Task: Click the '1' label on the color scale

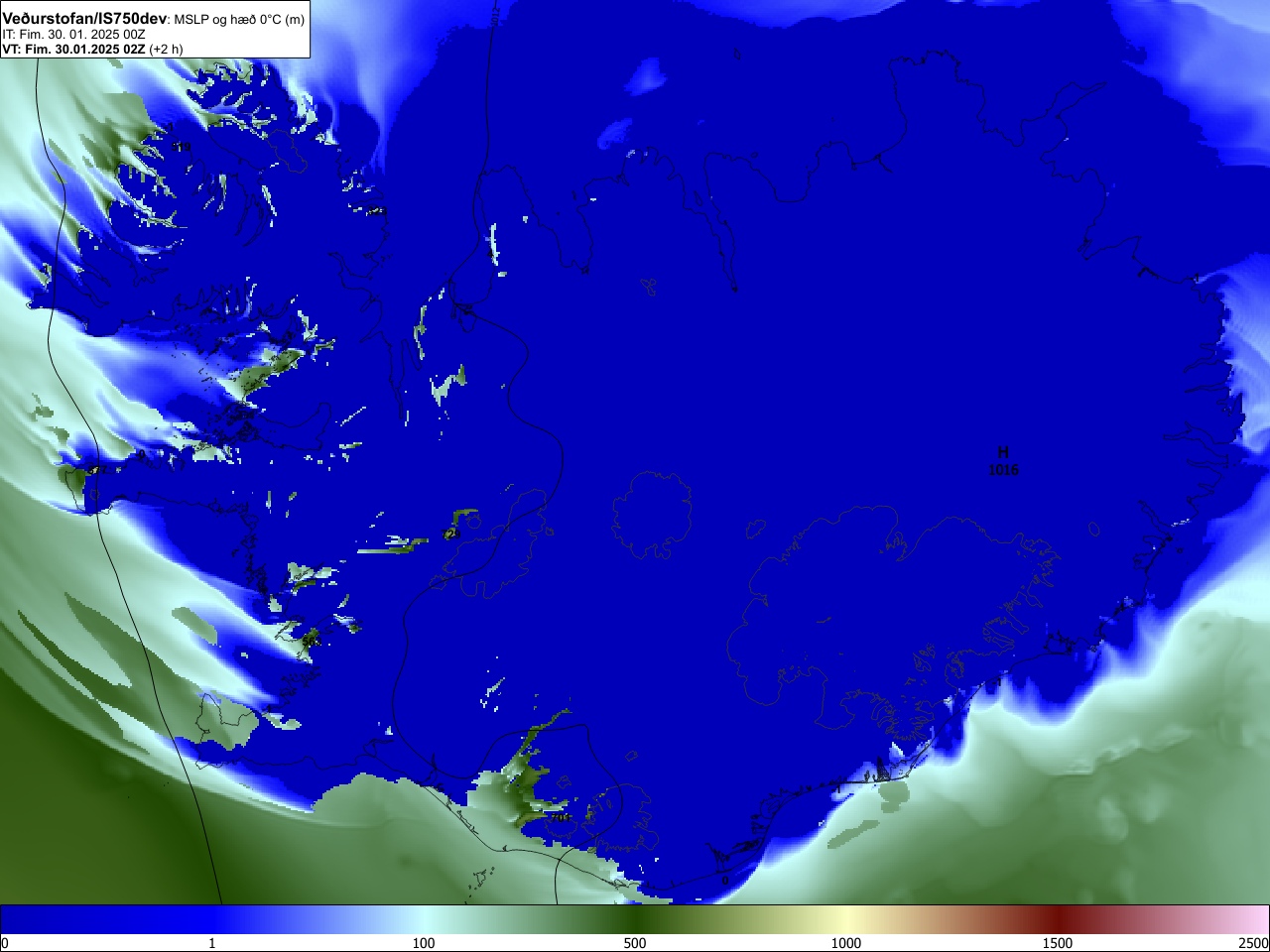Action: [x=211, y=943]
